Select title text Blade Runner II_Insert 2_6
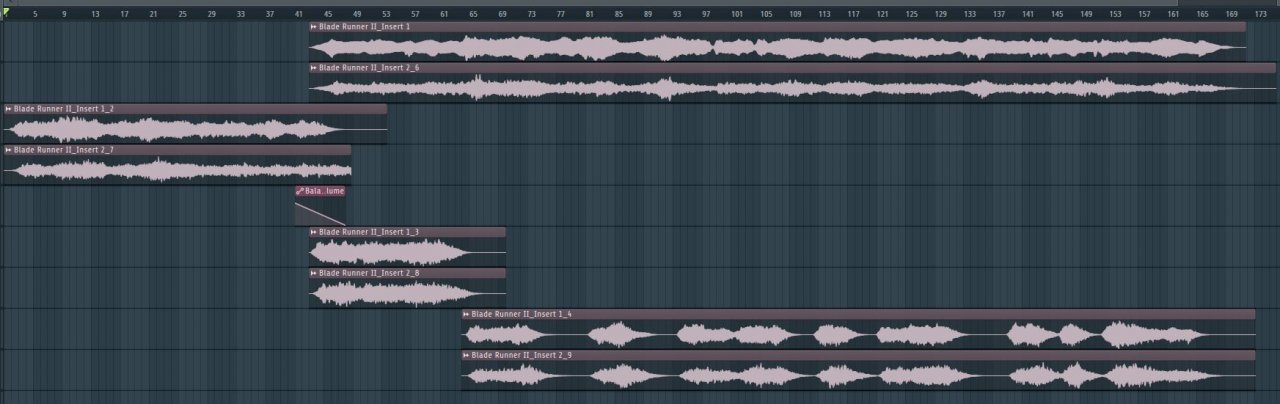 (369, 67)
